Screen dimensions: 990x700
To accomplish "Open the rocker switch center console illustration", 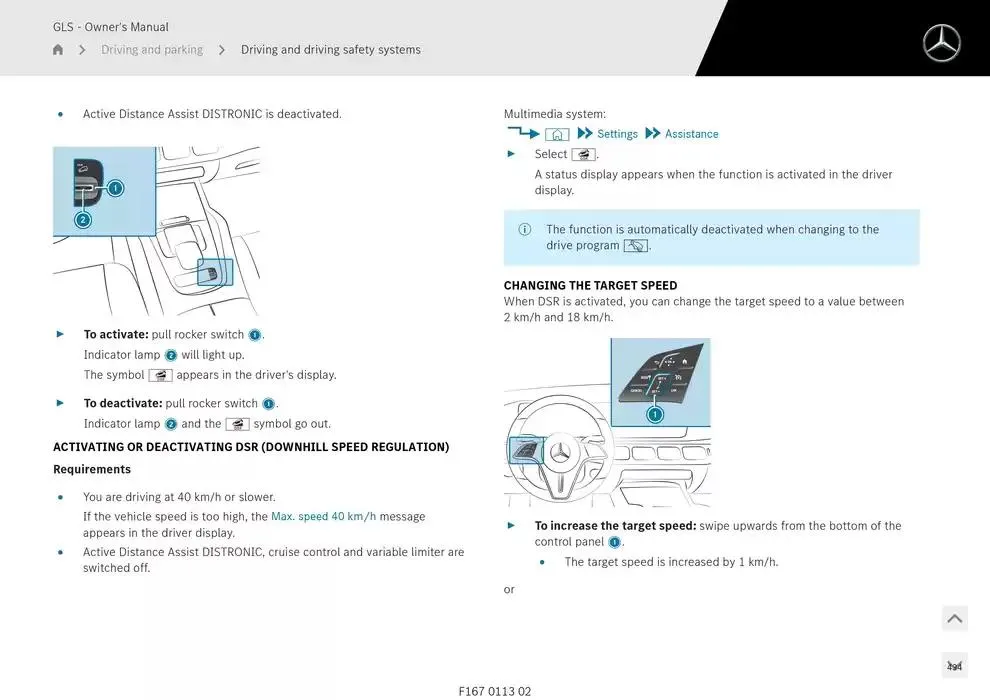I will 157,231.
